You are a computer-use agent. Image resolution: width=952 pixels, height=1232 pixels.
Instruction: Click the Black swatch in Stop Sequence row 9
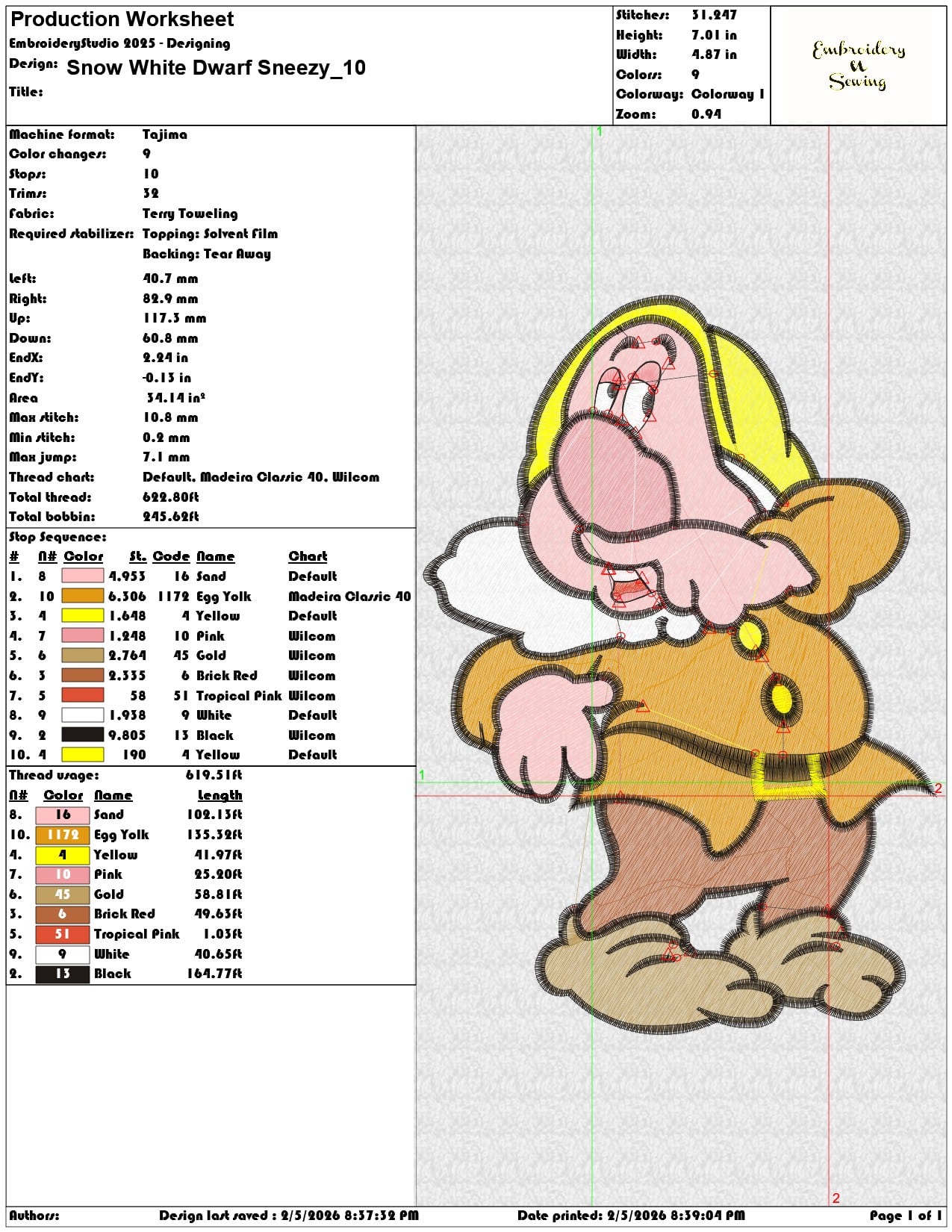point(82,735)
